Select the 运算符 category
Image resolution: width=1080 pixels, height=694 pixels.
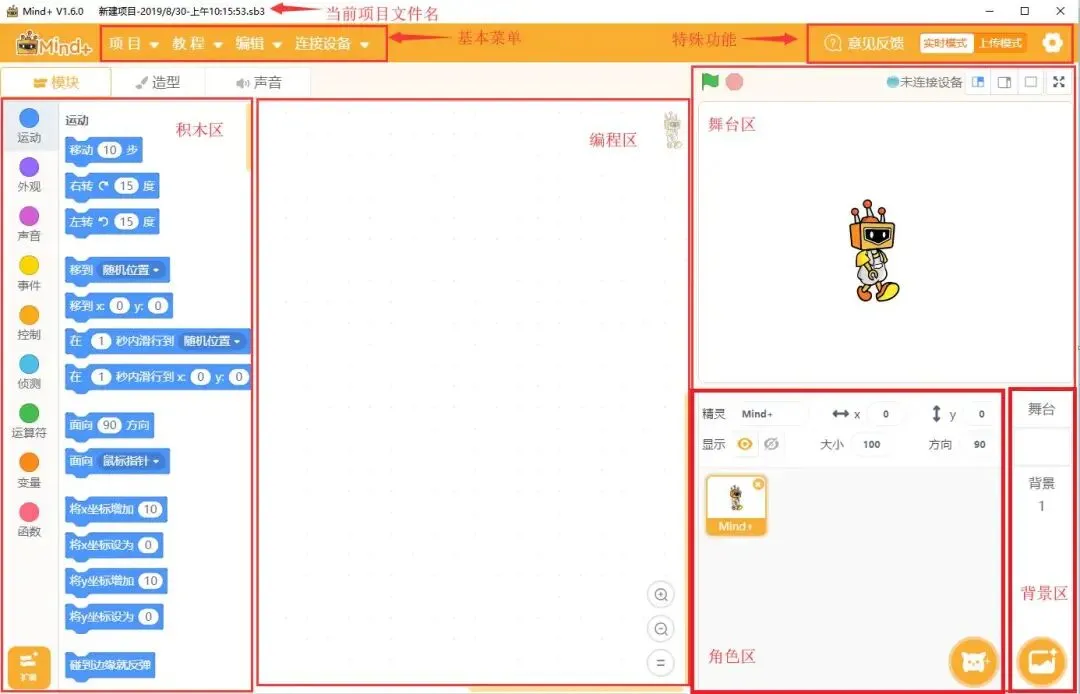(29, 421)
